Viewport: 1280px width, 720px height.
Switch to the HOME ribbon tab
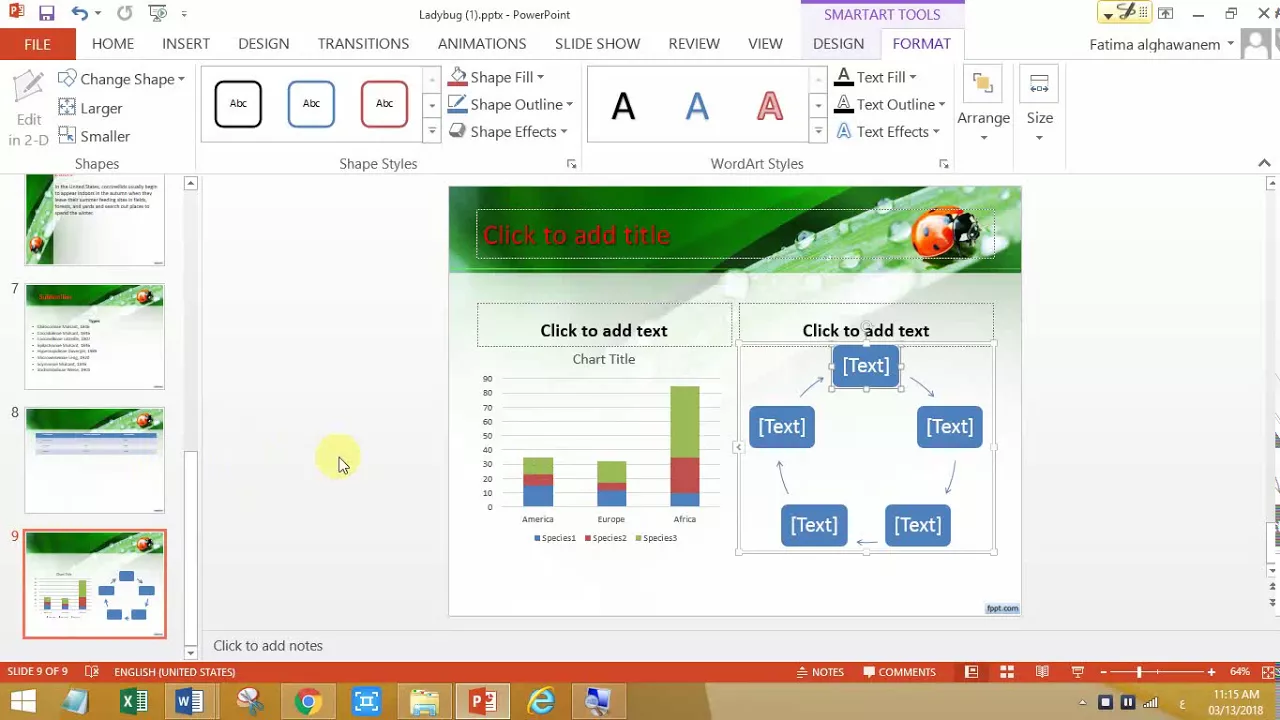[x=113, y=44]
